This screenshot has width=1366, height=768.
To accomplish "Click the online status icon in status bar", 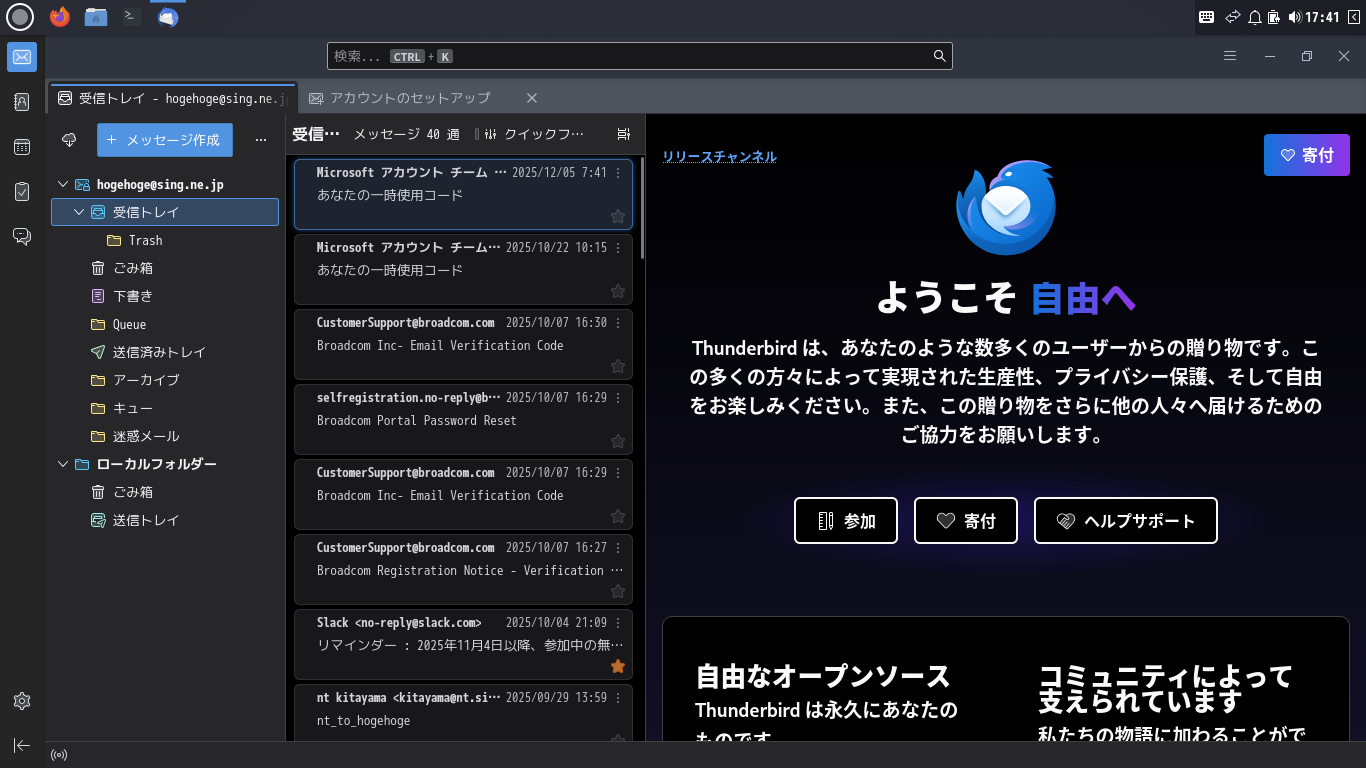I will tap(59, 755).
